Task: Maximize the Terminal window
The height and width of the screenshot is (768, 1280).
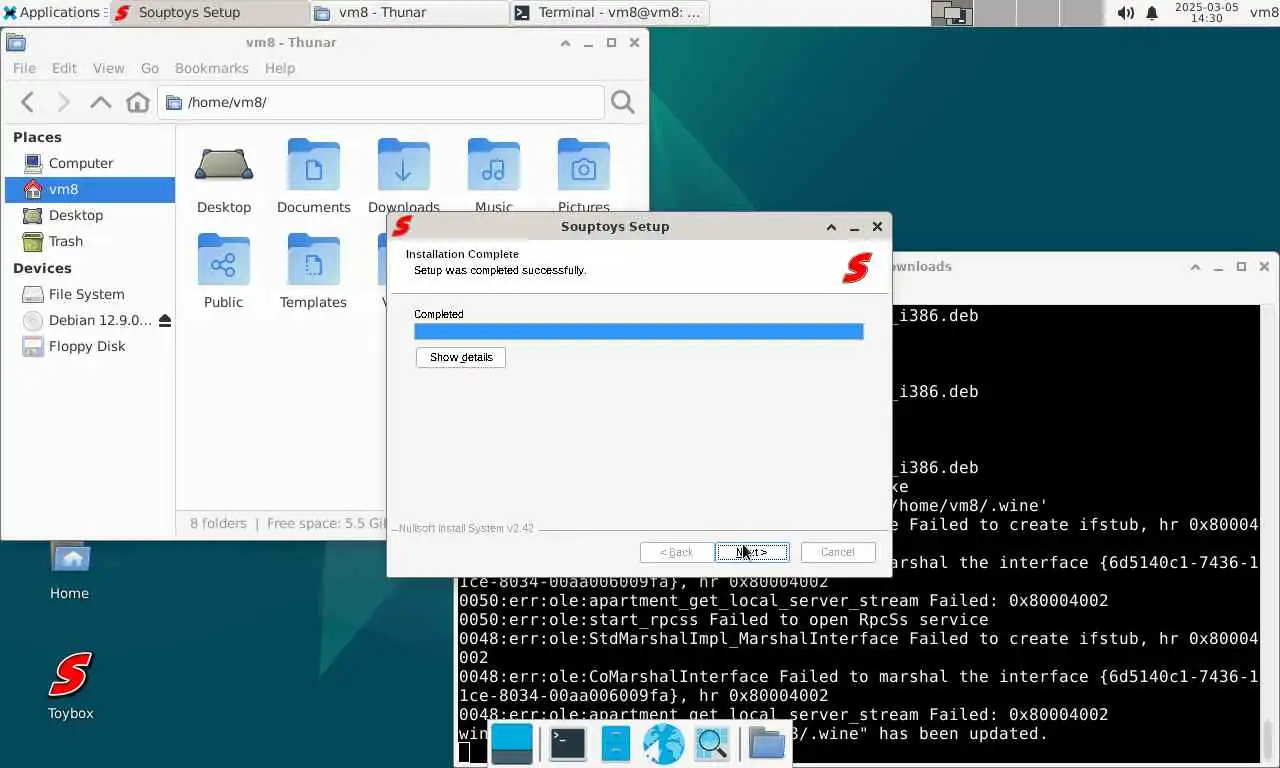Action: [x=1241, y=267]
